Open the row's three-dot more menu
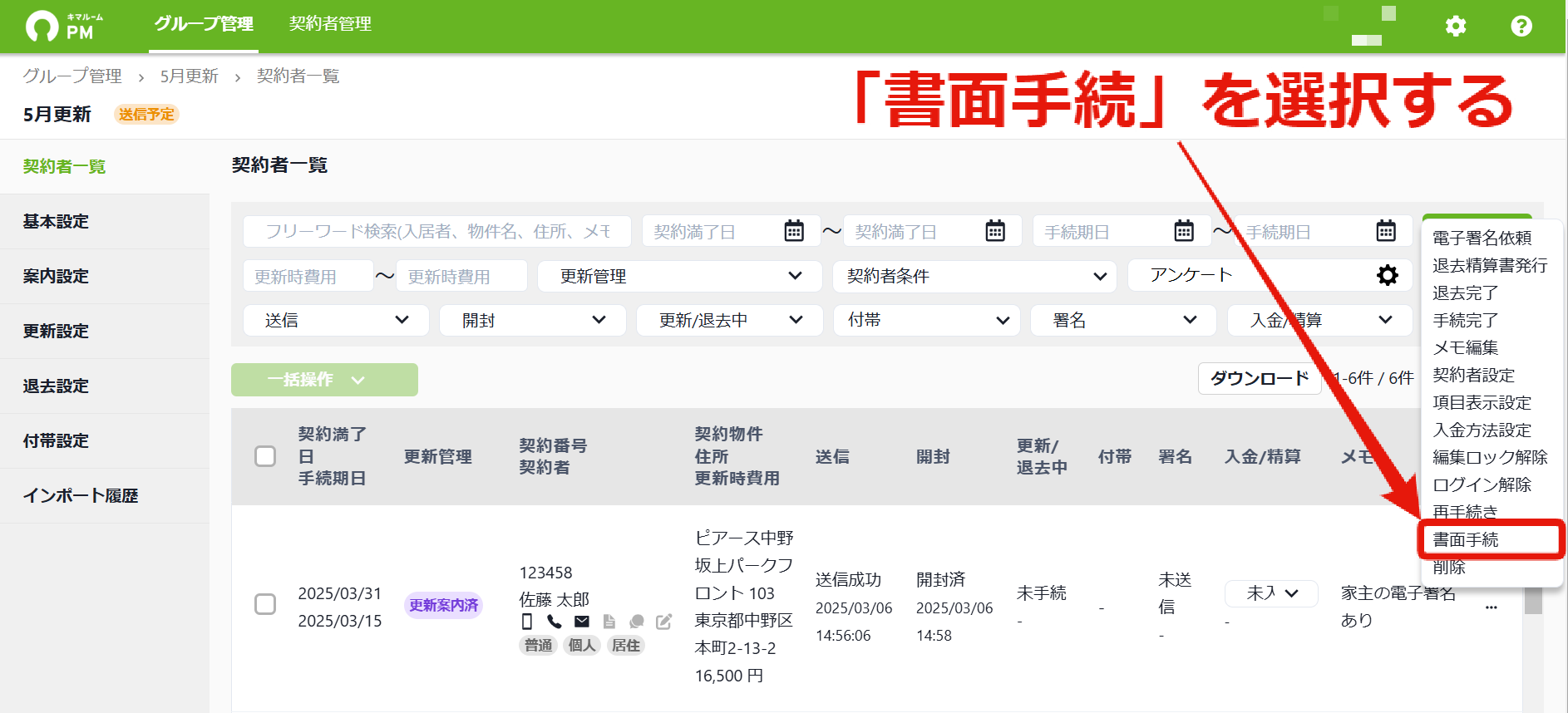The image size is (1568, 713). pyautogui.click(x=1492, y=607)
